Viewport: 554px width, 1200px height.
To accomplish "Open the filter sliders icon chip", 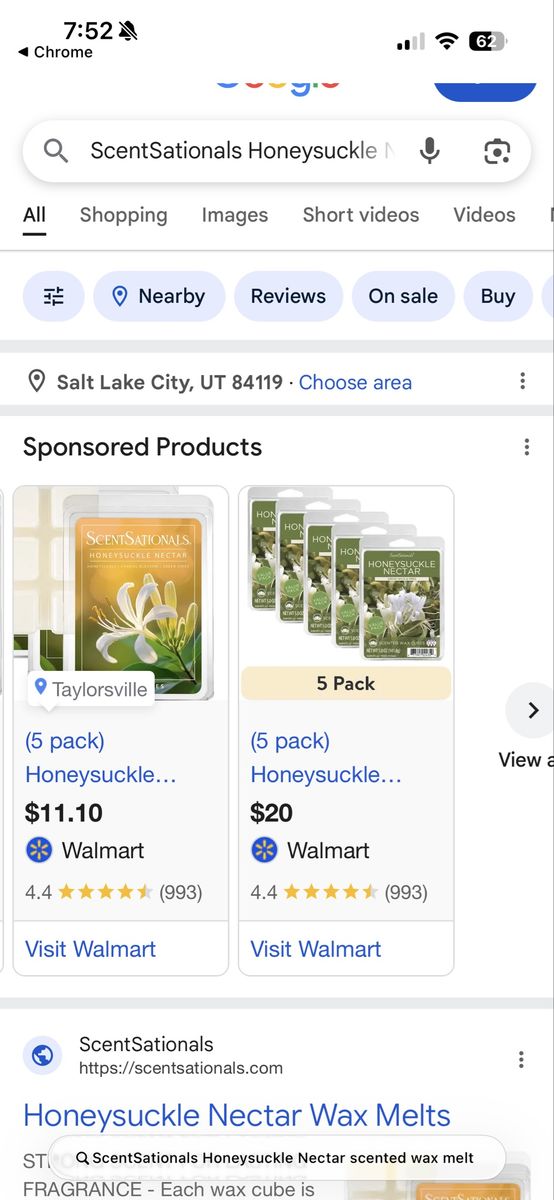I will [54, 296].
